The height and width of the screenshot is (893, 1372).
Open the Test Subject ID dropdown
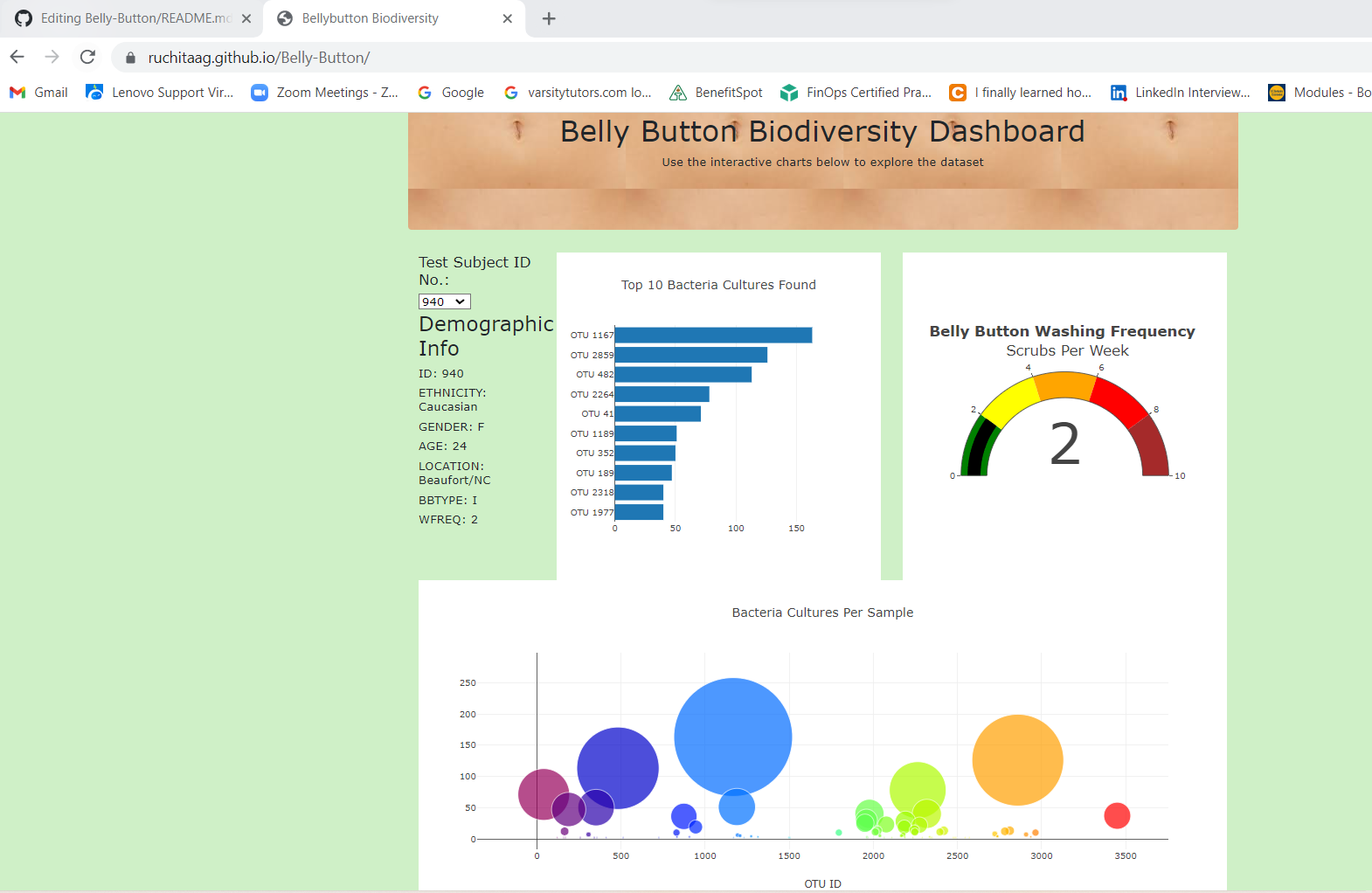click(x=445, y=301)
